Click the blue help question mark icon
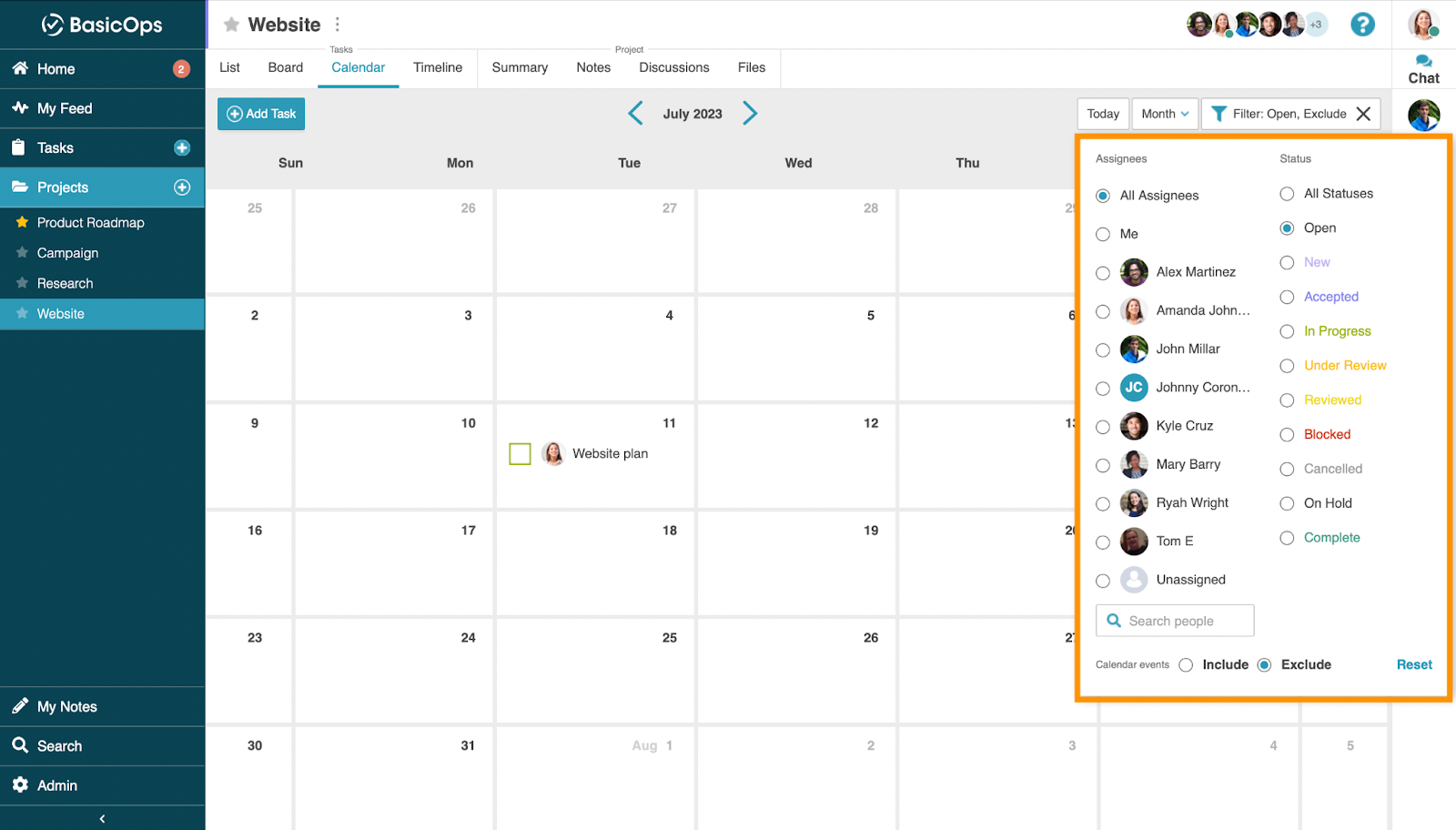Screen dimensions: 1456x830 [1362, 25]
